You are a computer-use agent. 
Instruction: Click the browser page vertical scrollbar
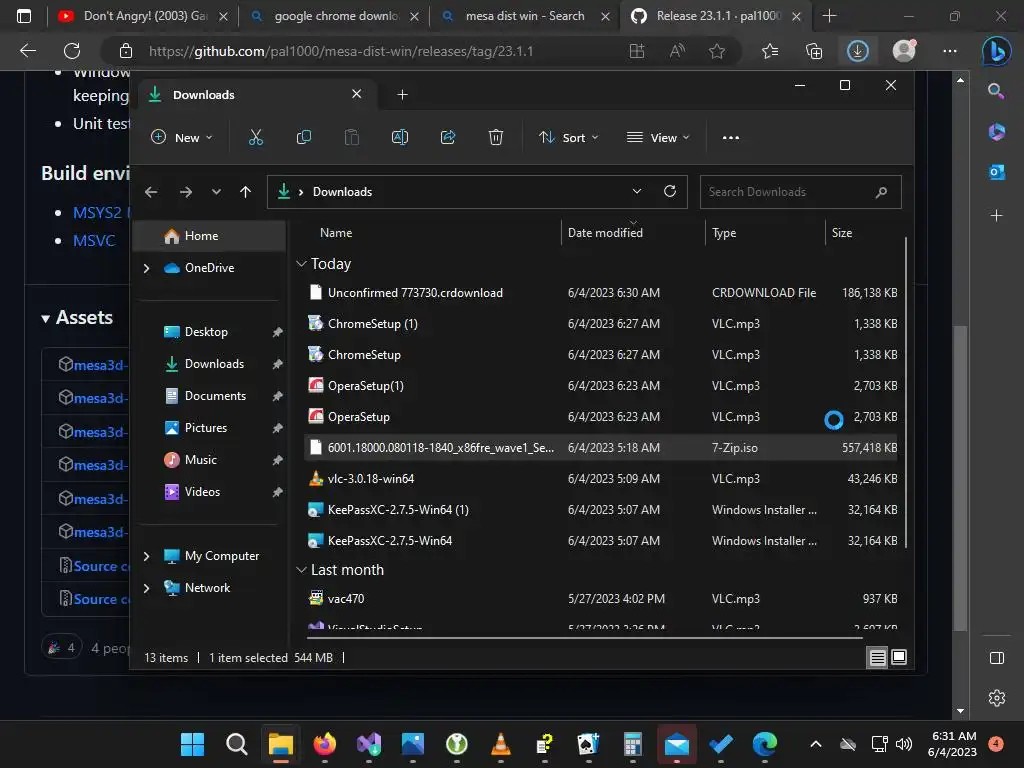pyautogui.click(x=960, y=478)
